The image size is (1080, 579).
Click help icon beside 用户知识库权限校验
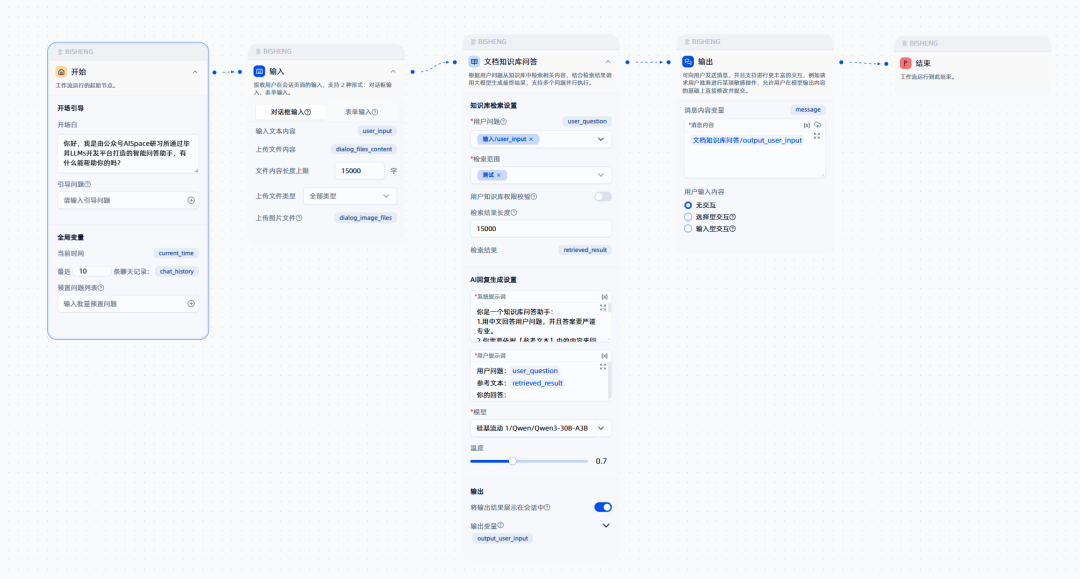click(x=534, y=197)
